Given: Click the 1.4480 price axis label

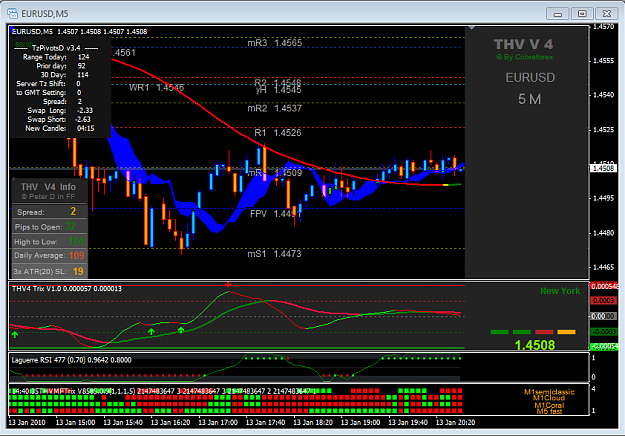Looking at the screenshot, I should (603, 233).
